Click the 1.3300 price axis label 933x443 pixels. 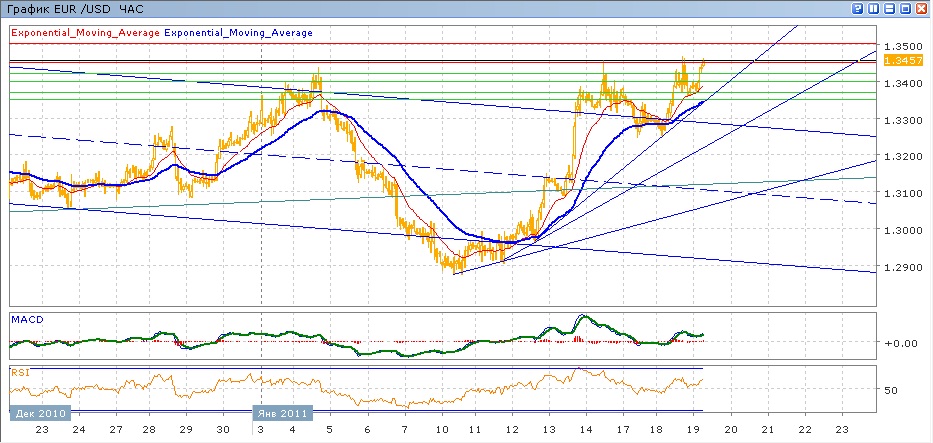pos(903,120)
